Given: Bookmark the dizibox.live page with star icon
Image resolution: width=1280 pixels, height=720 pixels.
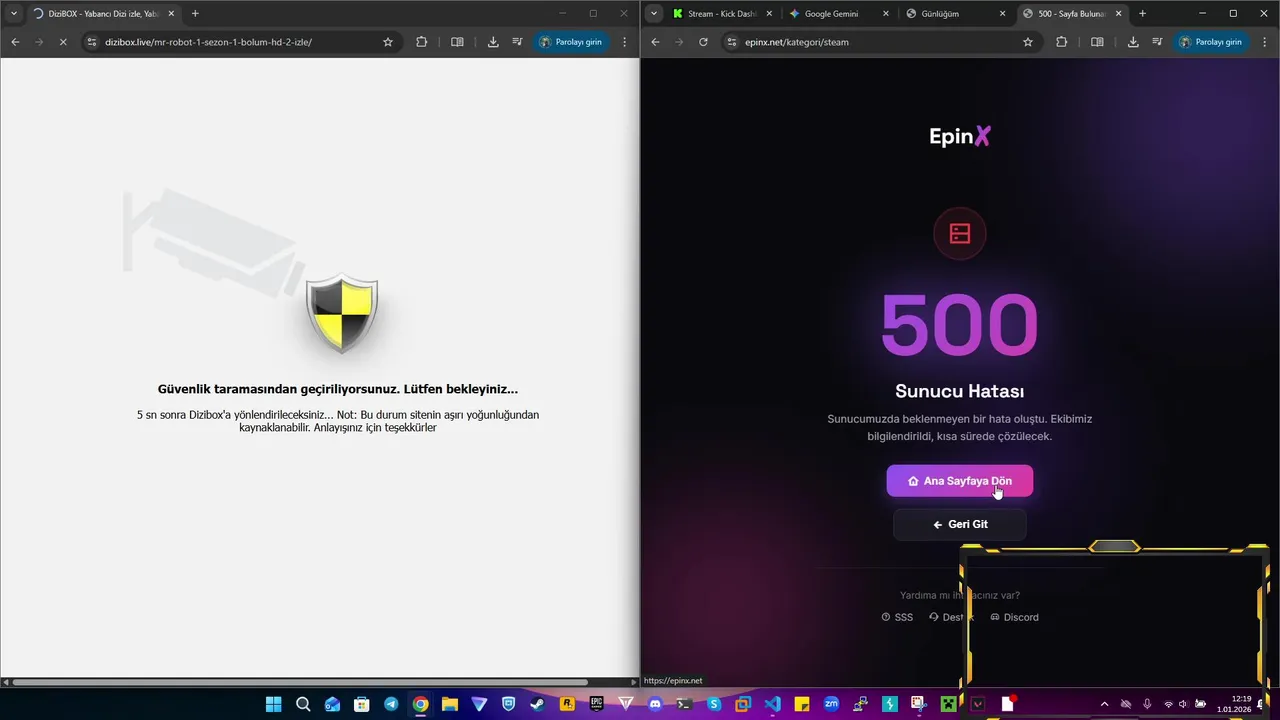Looking at the screenshot, I should [x=388, y=42].
